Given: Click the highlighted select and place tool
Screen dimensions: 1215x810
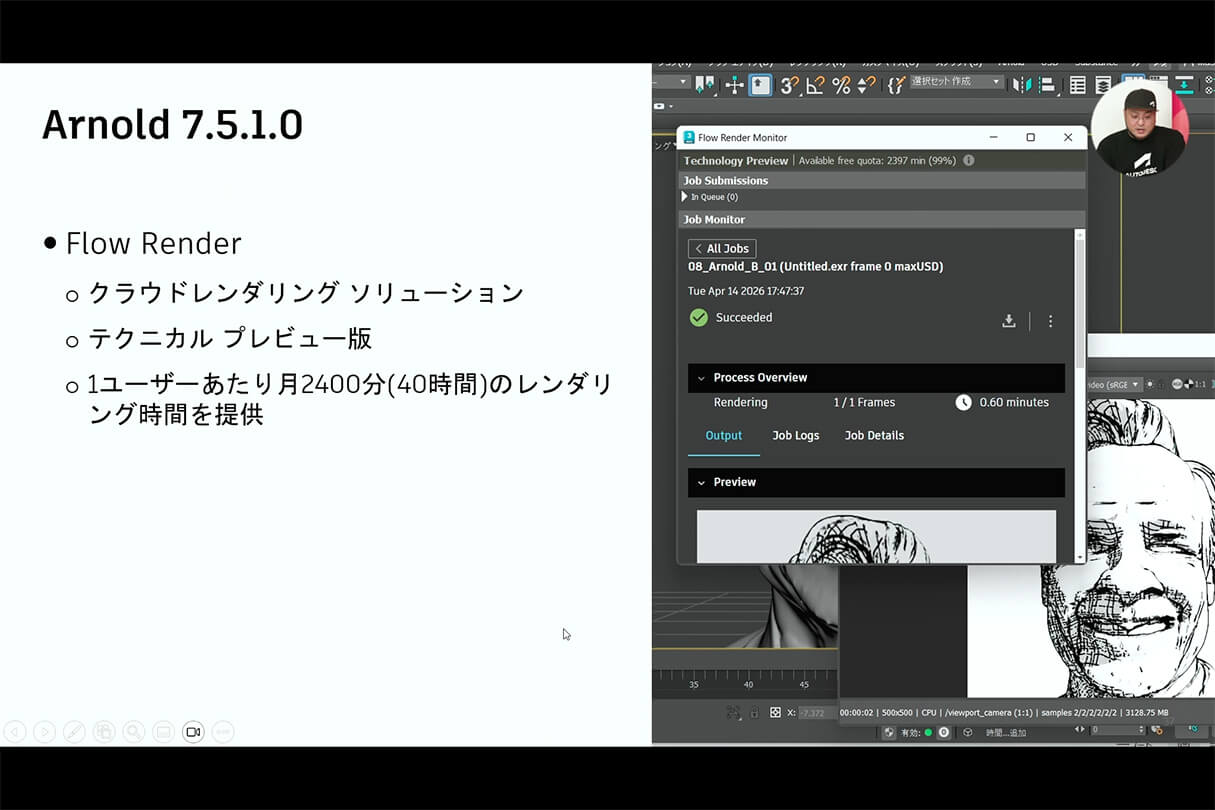Looking at the screenshot, I should pyautogui.click(x=761, y=85).
